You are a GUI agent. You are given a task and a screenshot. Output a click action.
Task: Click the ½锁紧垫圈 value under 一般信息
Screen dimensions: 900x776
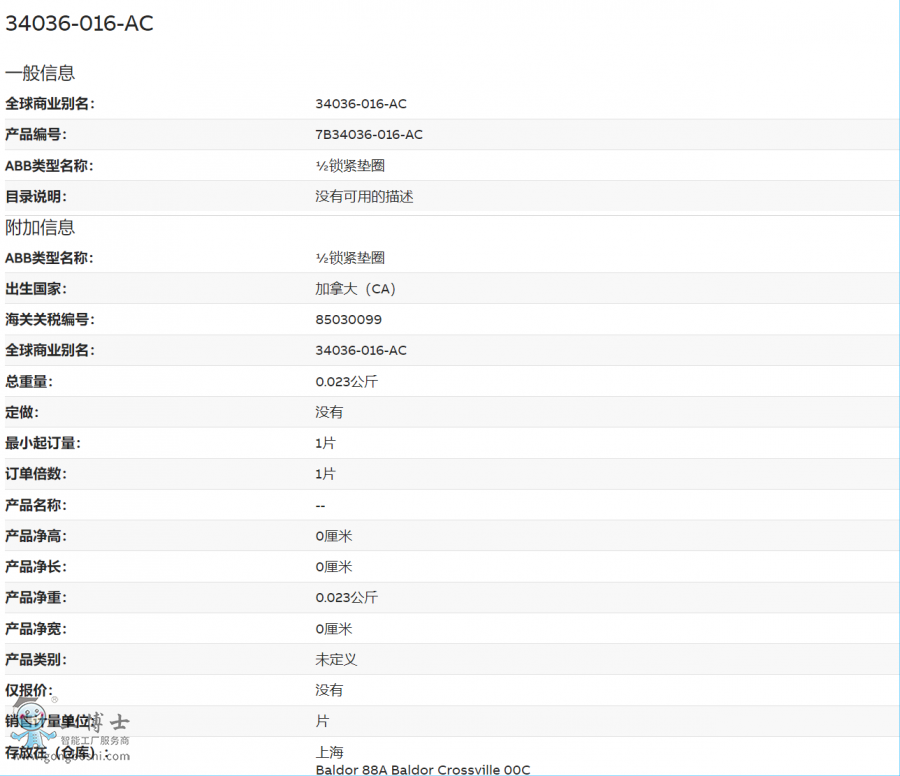pos(350,166)
